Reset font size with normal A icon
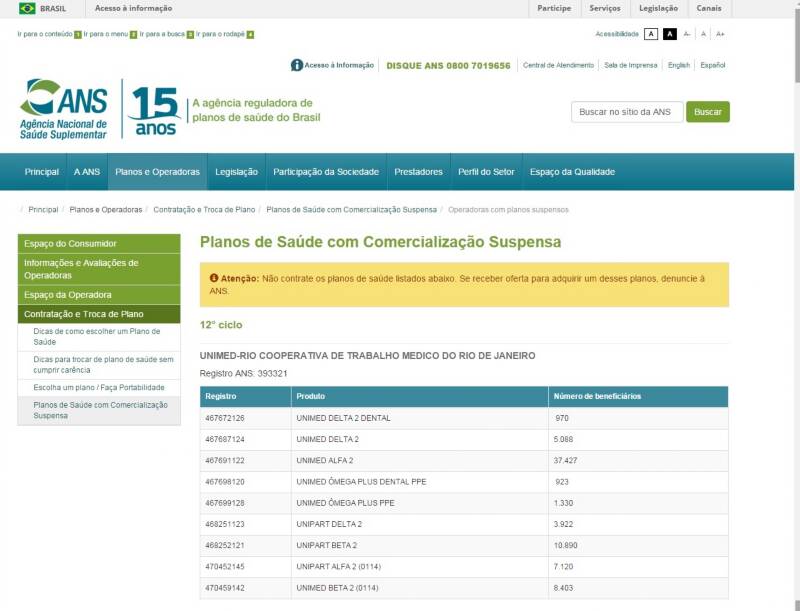Image resolution: width=800 pixels, height=611 pixels. pos(703,34)
